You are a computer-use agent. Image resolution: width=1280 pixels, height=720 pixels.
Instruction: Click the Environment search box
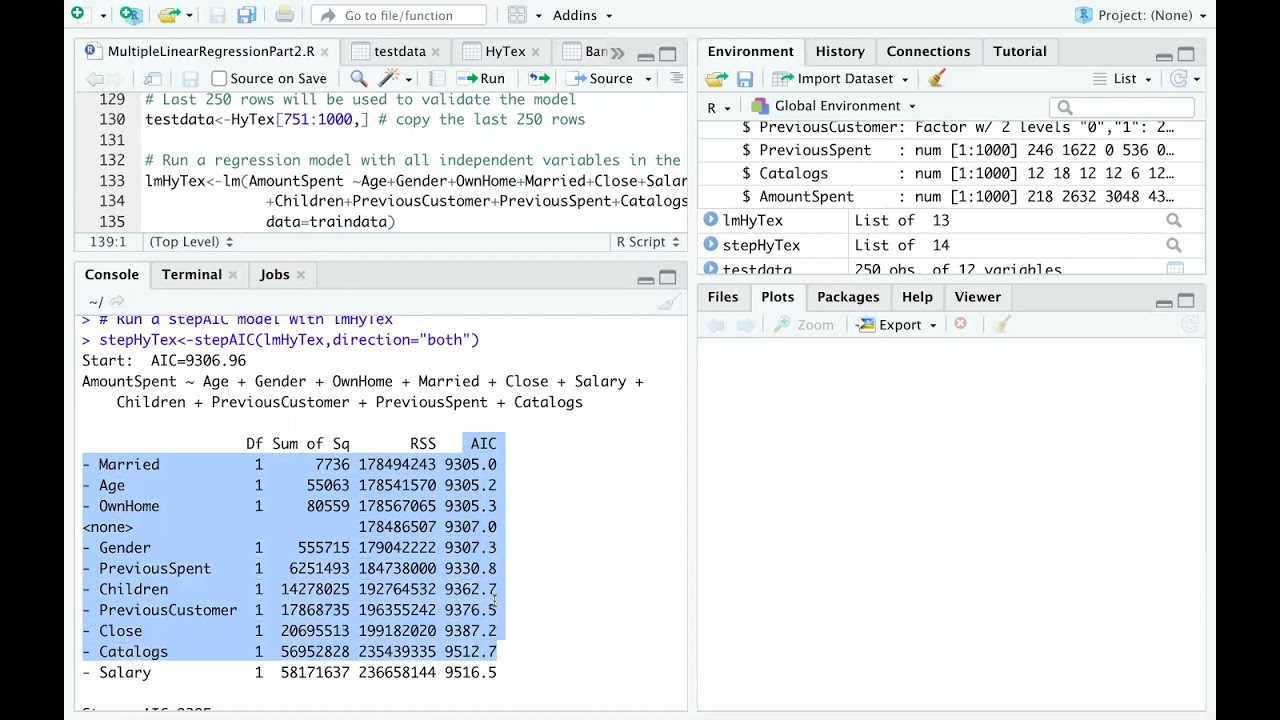1122,107
